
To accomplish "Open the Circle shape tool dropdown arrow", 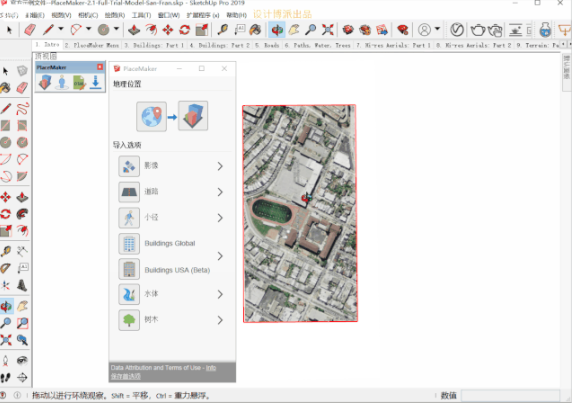I will [x=116, y=29].
